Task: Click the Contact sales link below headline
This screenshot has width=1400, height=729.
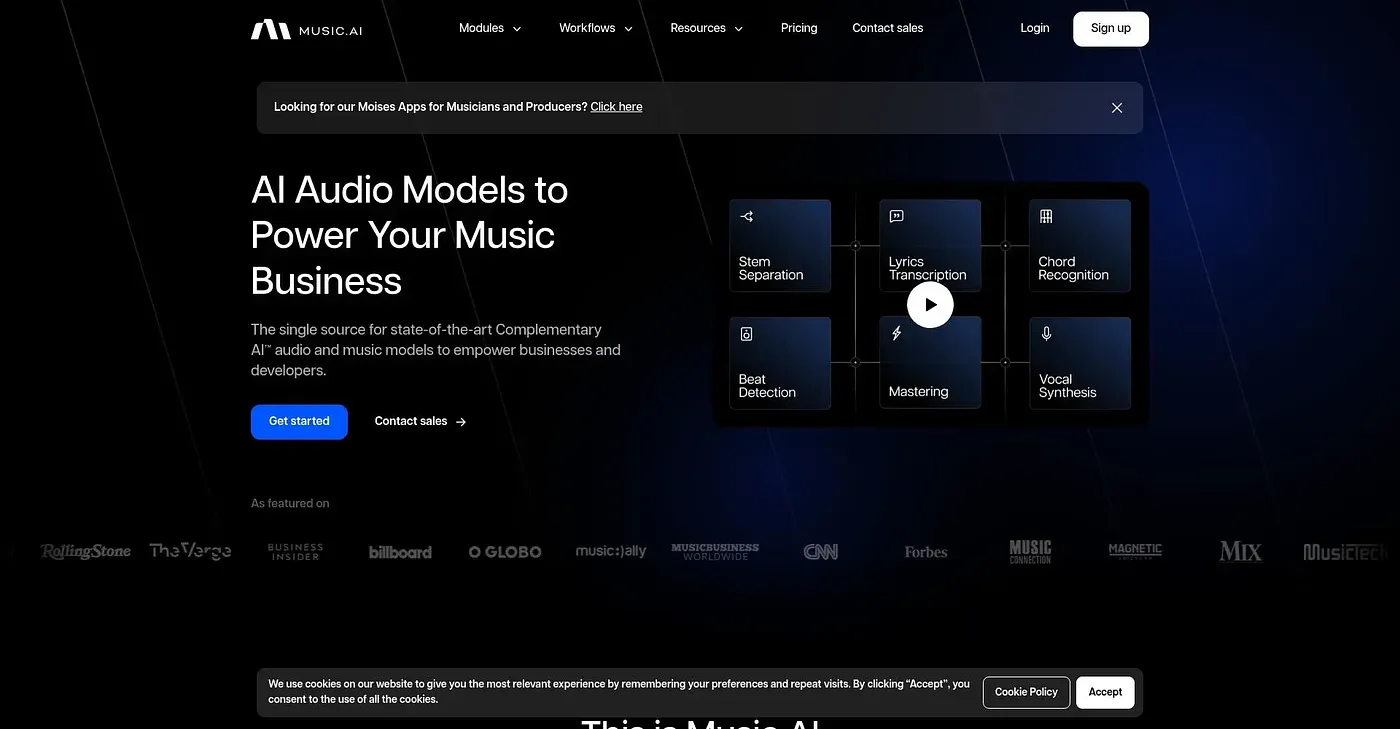Action: coord(421,422)
